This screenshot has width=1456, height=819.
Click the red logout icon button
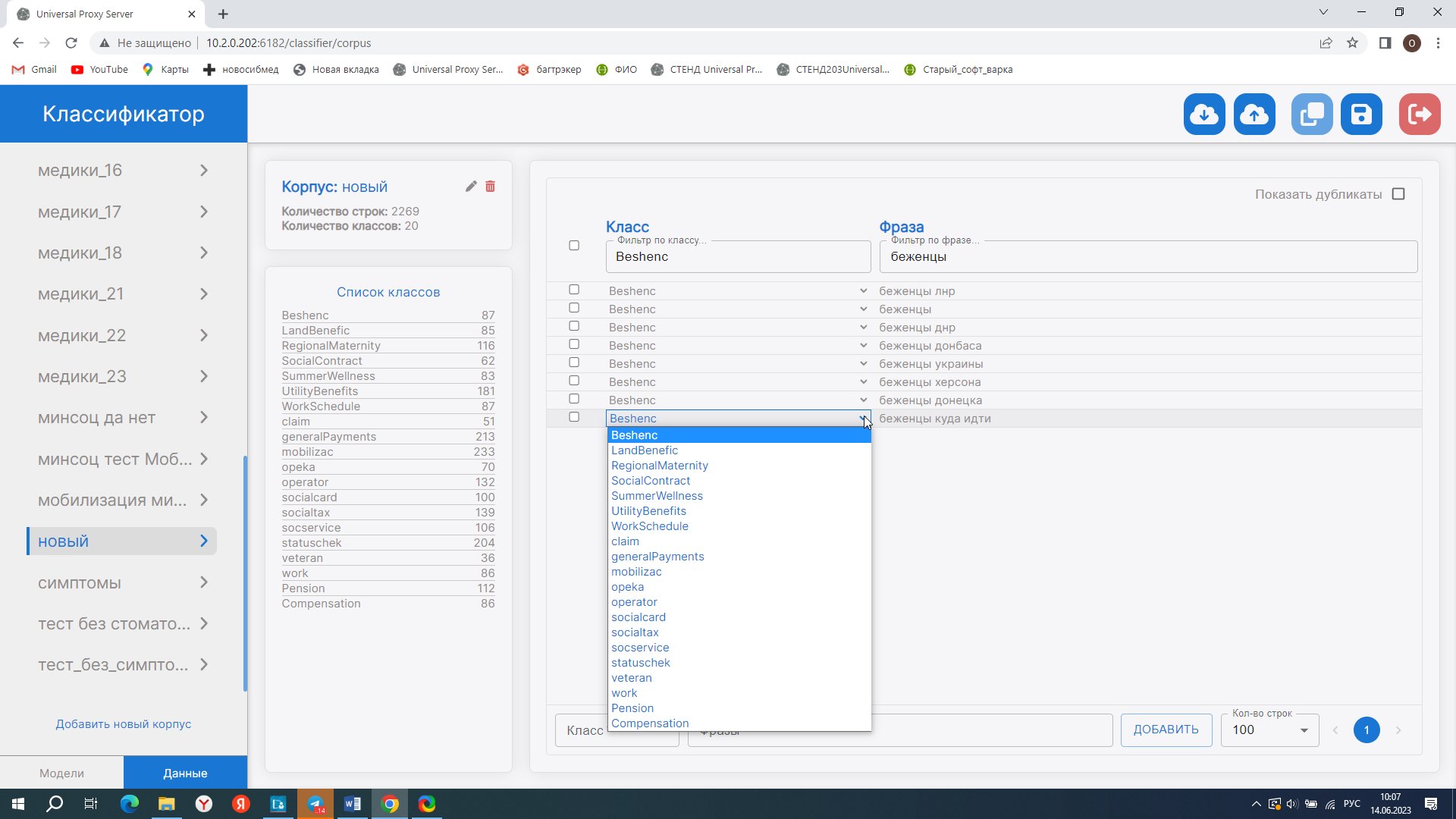tap(1419, 115)
